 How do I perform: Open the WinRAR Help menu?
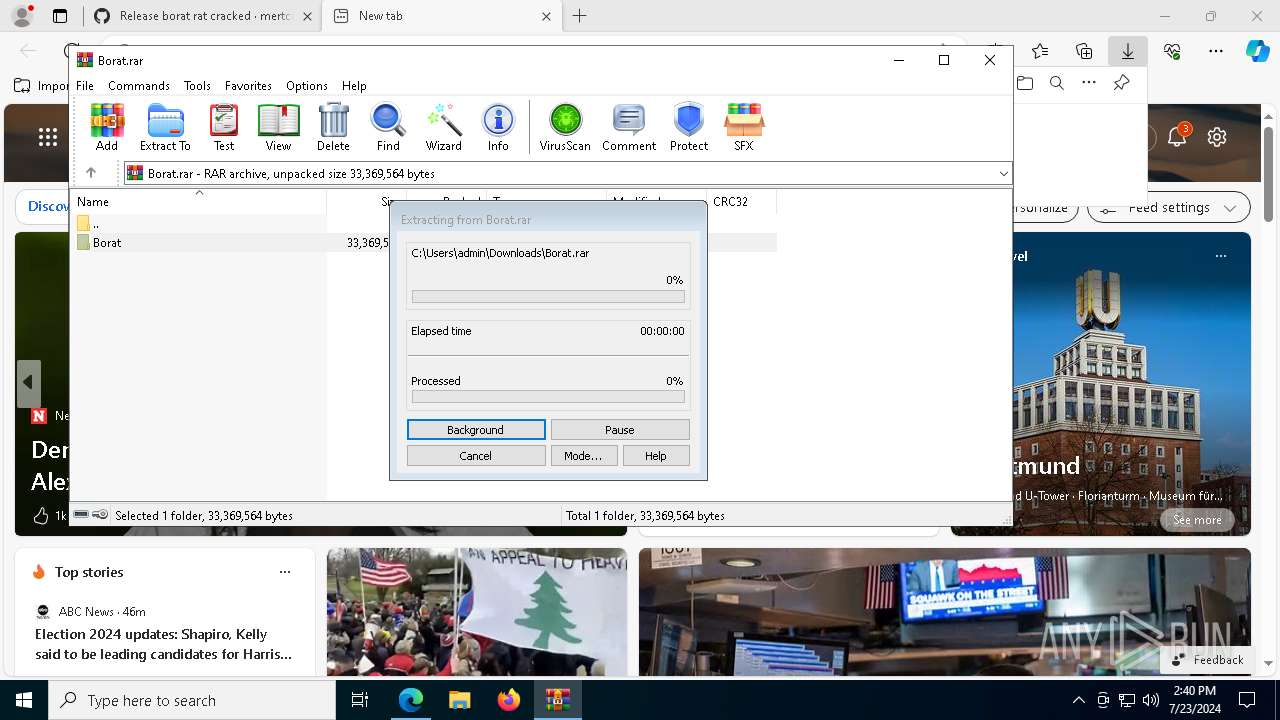[354, 86]
